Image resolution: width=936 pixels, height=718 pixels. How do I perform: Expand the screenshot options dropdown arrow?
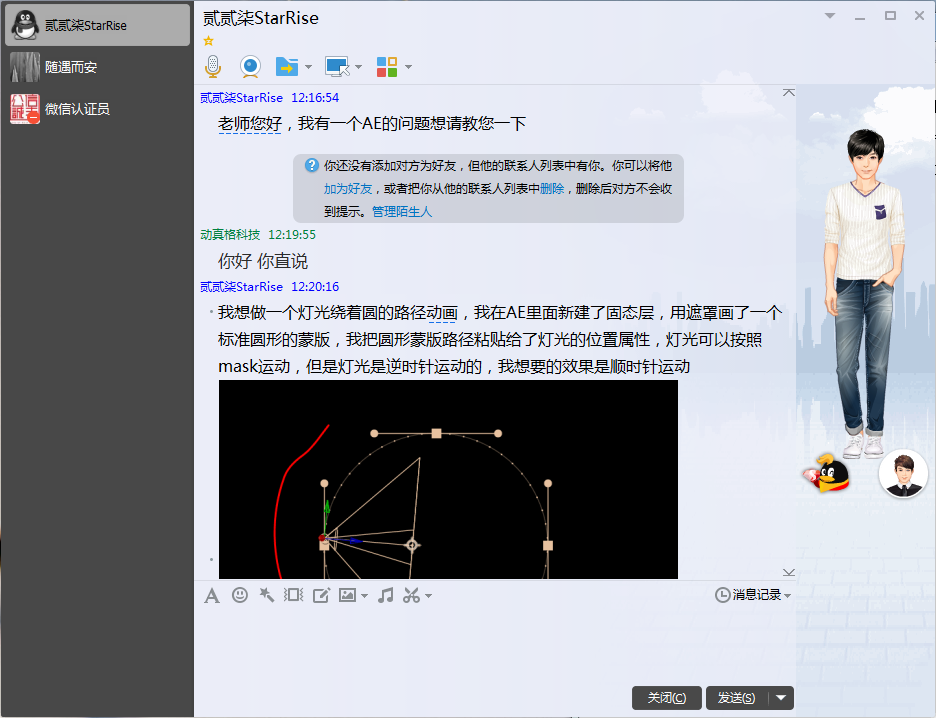(x=429, y=596)
